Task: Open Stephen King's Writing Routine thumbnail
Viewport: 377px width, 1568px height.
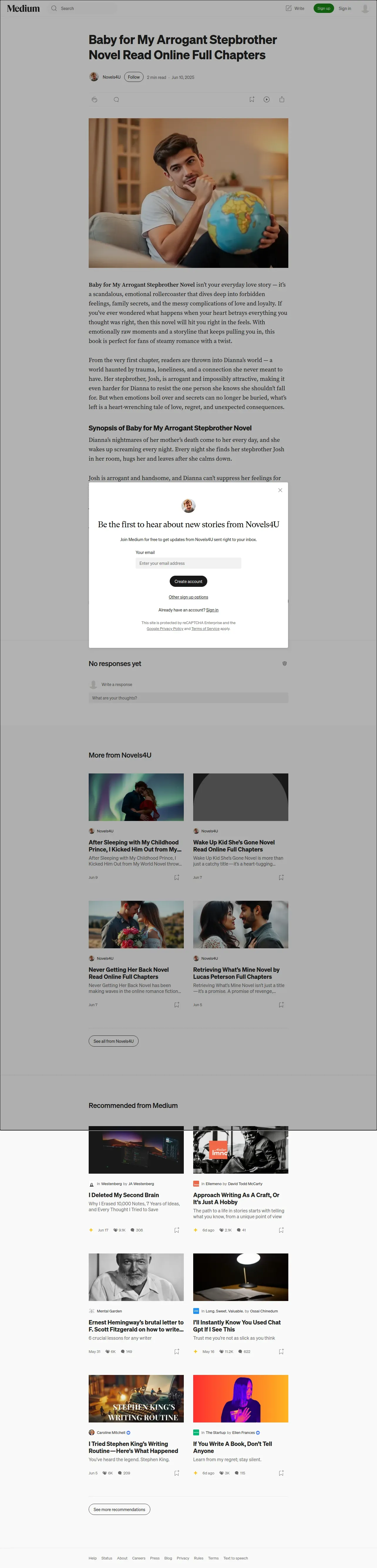Action: (x=137, y=1398)
